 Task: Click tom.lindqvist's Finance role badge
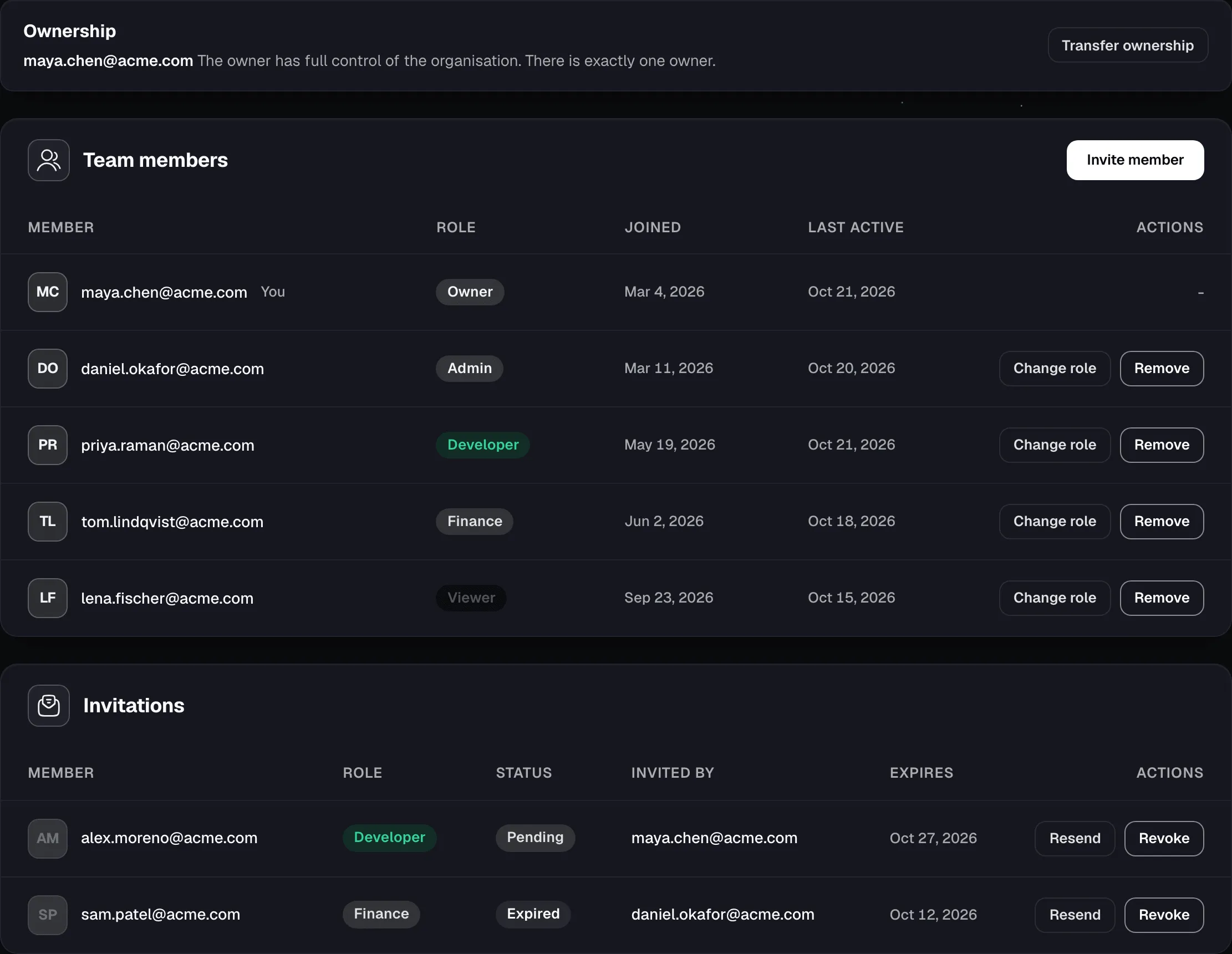point(475,522)
